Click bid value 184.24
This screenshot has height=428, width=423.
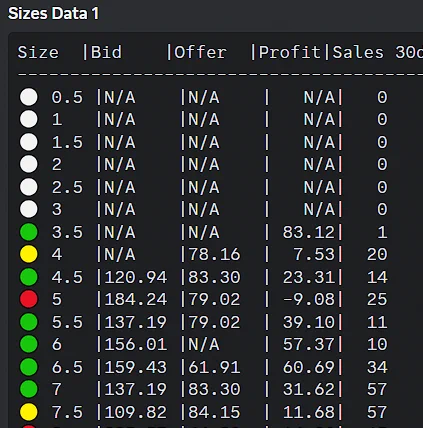tap(135, 299)
